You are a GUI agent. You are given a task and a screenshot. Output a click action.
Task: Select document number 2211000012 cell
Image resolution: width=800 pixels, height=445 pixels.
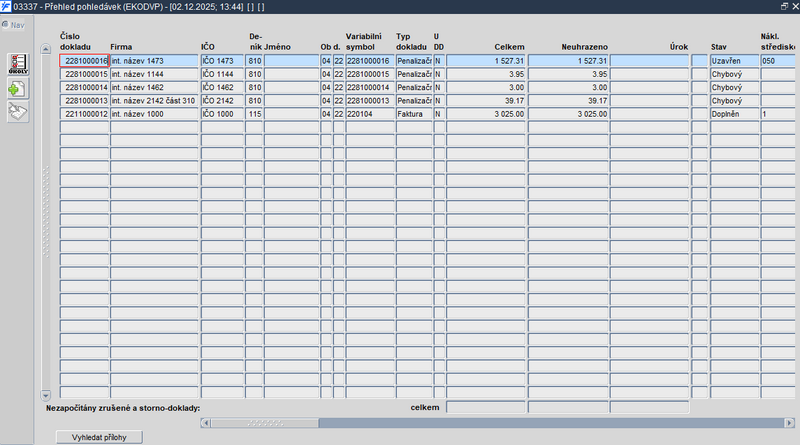coord(84,114)
